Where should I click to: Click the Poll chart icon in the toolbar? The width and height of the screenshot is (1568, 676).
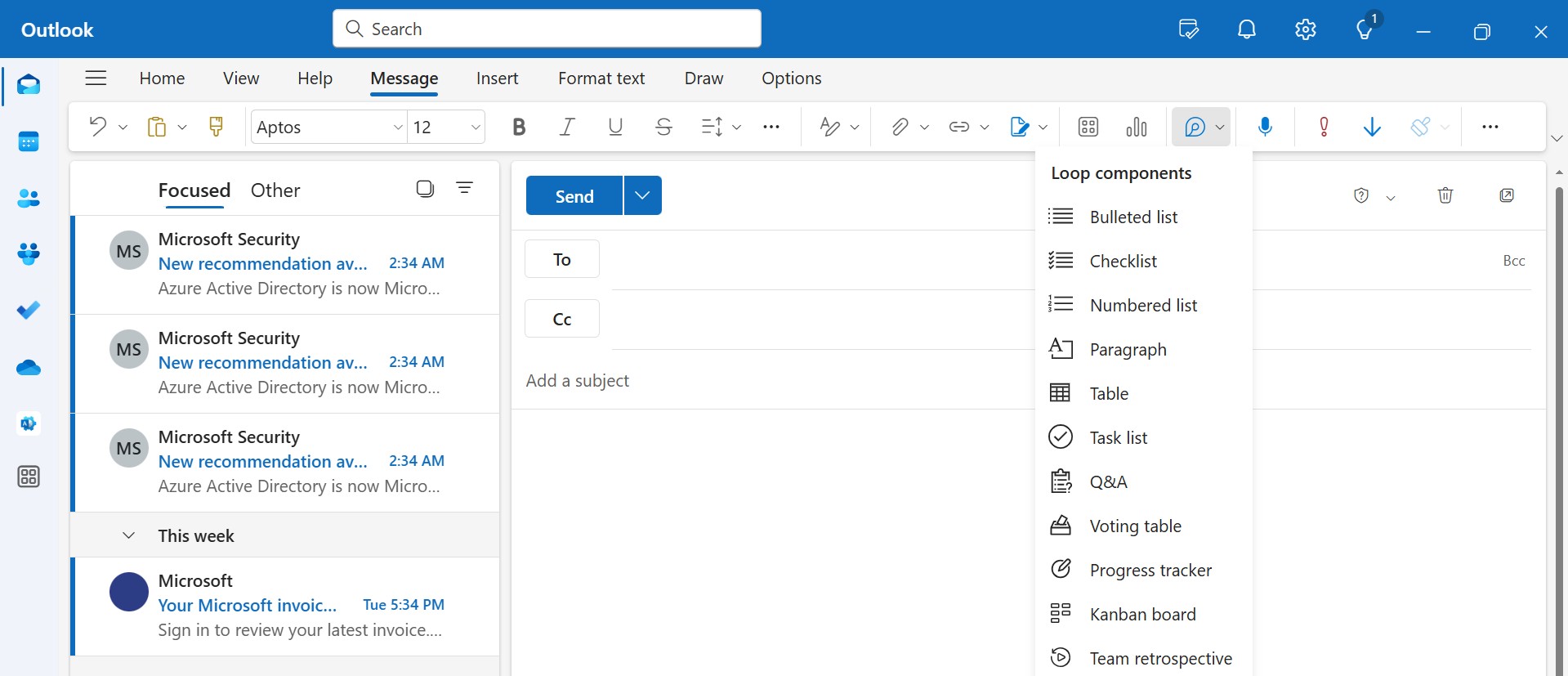[1136, 127]
